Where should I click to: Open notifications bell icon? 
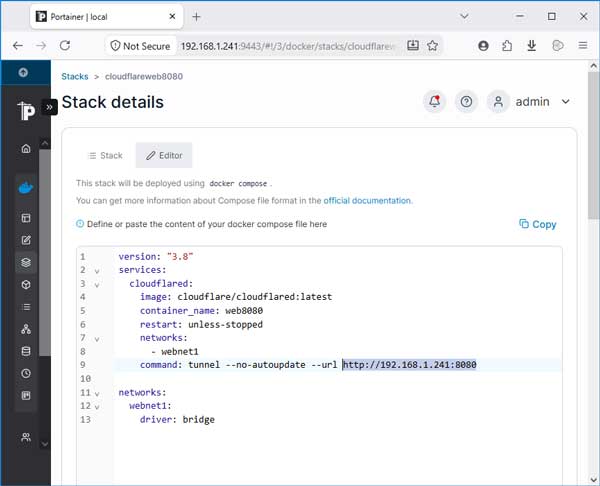click(x=434, y=102)
